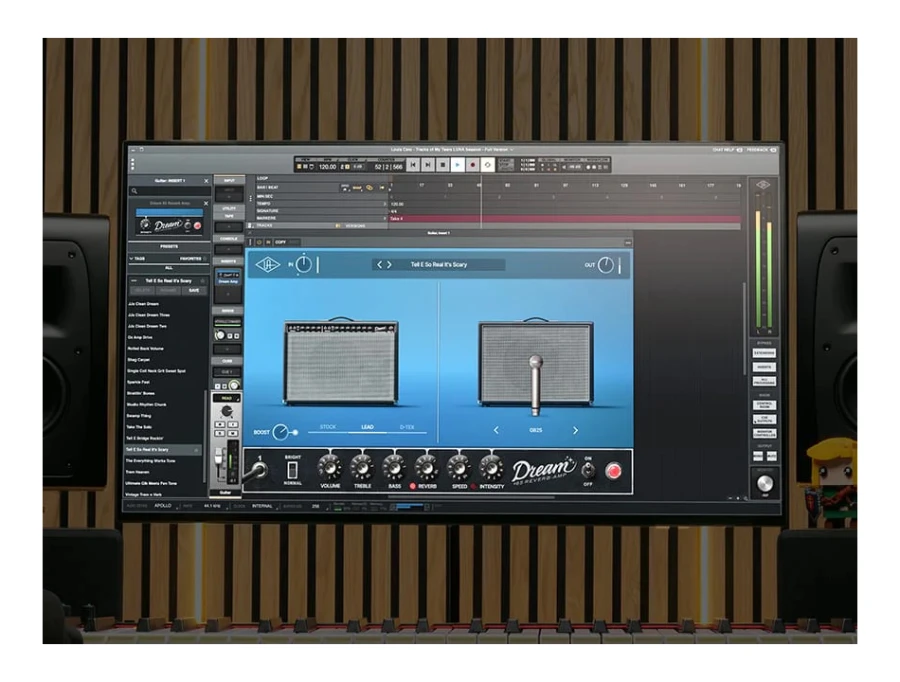900x682 pixels.
Task: Load the Trem Heaven preset
Action: pyautogui.click(x=138, y=472)
